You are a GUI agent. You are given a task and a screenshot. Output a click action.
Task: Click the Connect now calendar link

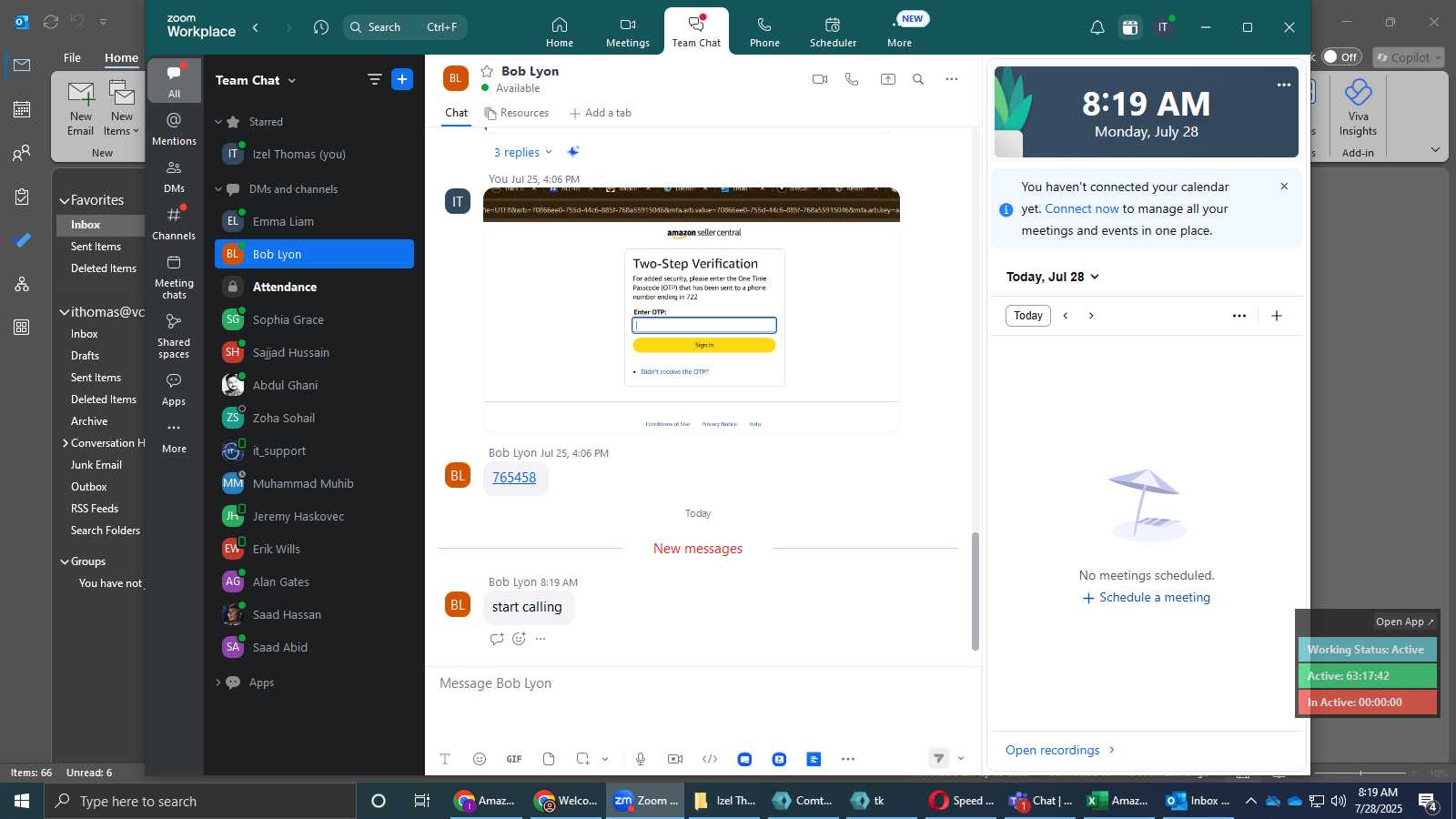[1082, 208]
